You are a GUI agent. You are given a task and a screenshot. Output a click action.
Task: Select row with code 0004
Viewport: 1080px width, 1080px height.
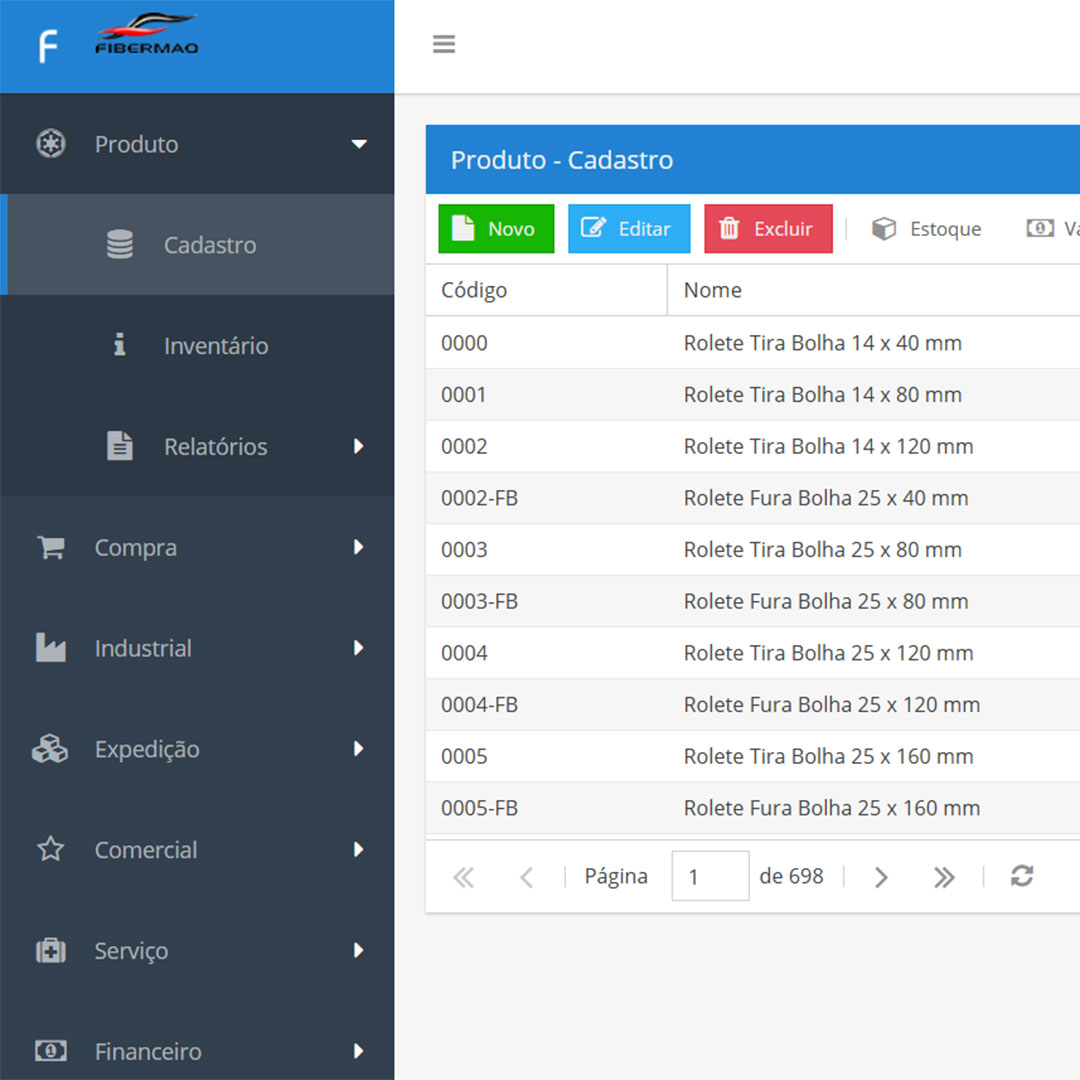click(753, 652)
